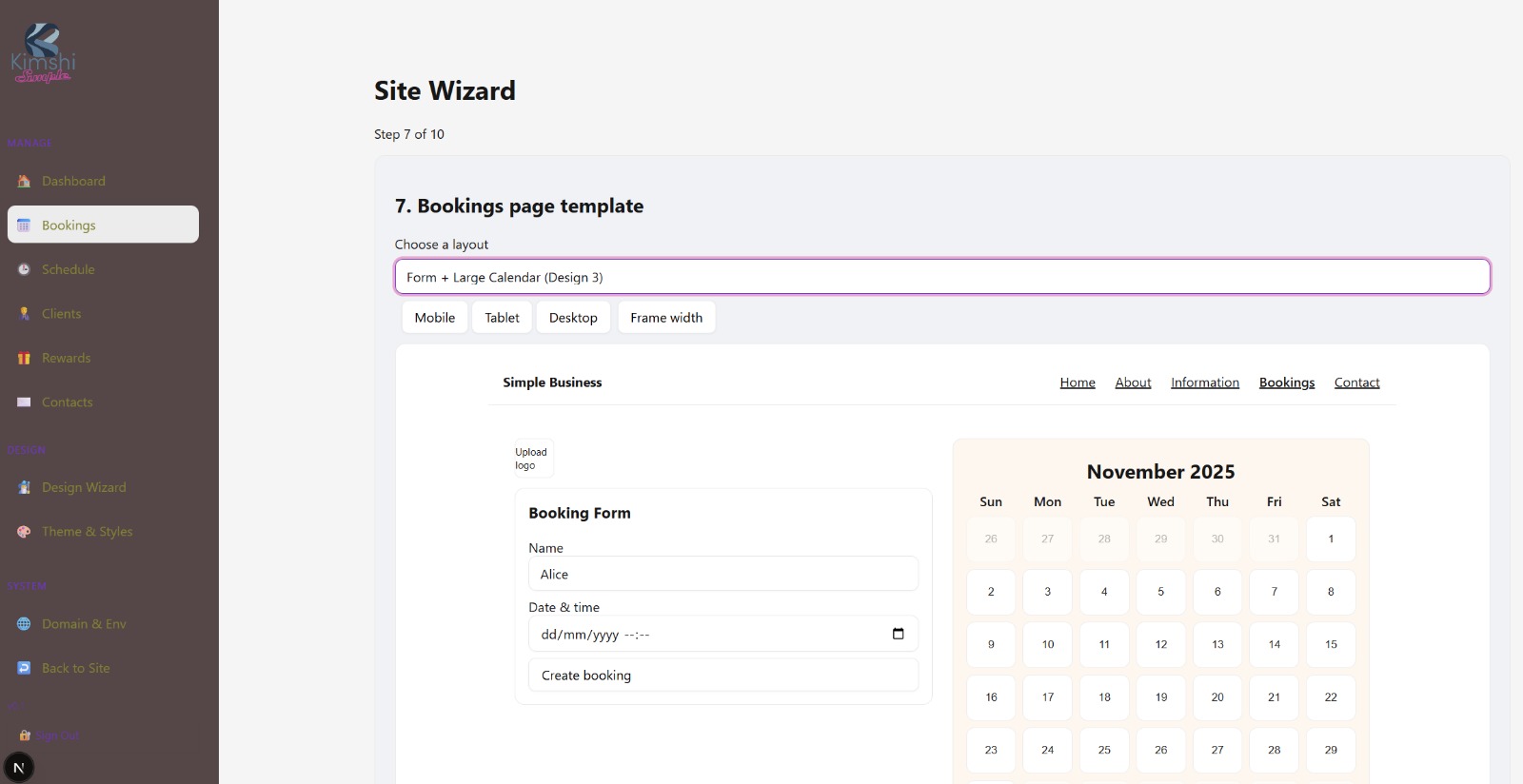Click the Simple Business site title
This screenshot has width=1523, height=784.
click(552, 382)
